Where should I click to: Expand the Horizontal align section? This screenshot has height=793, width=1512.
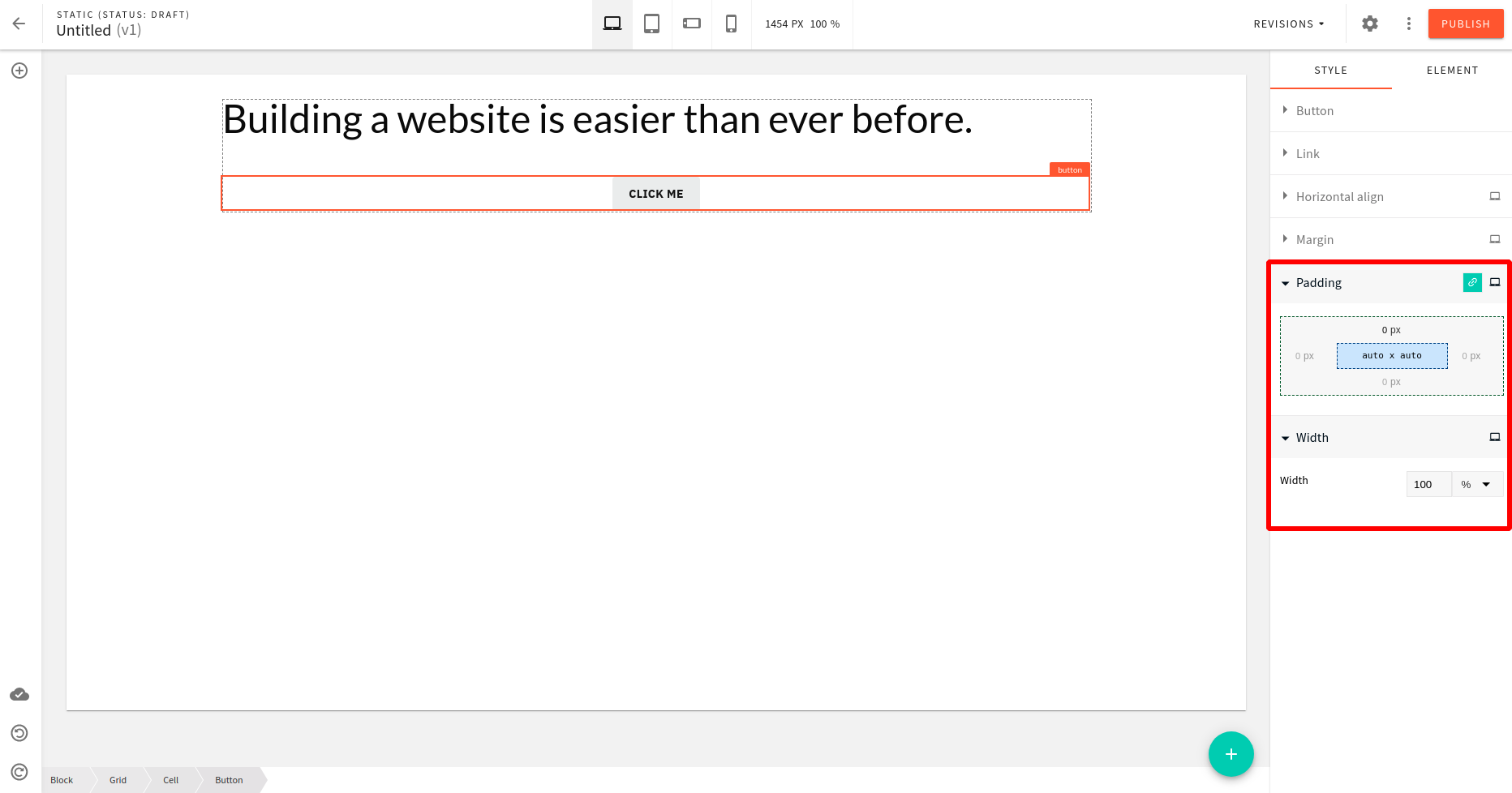click(x=1341, y=196)
